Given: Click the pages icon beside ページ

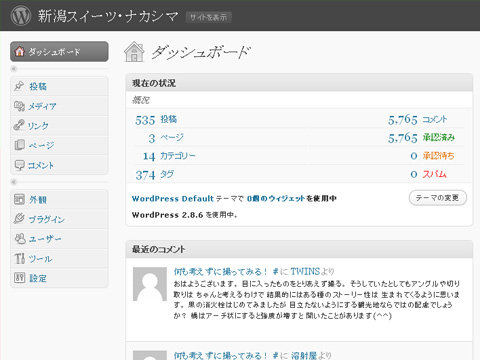Looking at the screenshot, I should (19, 145).
